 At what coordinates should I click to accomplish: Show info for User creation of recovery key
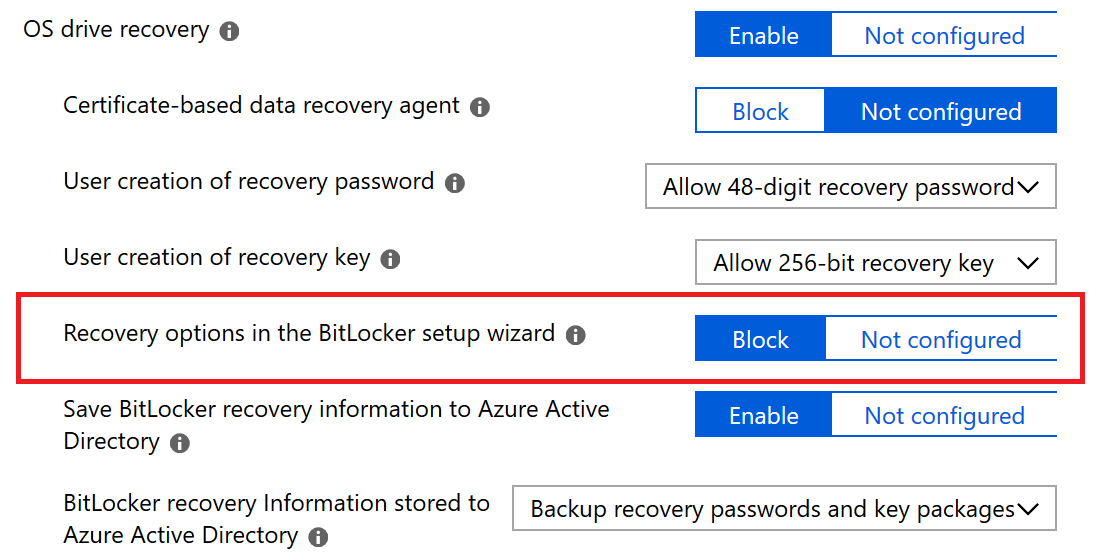390,260
